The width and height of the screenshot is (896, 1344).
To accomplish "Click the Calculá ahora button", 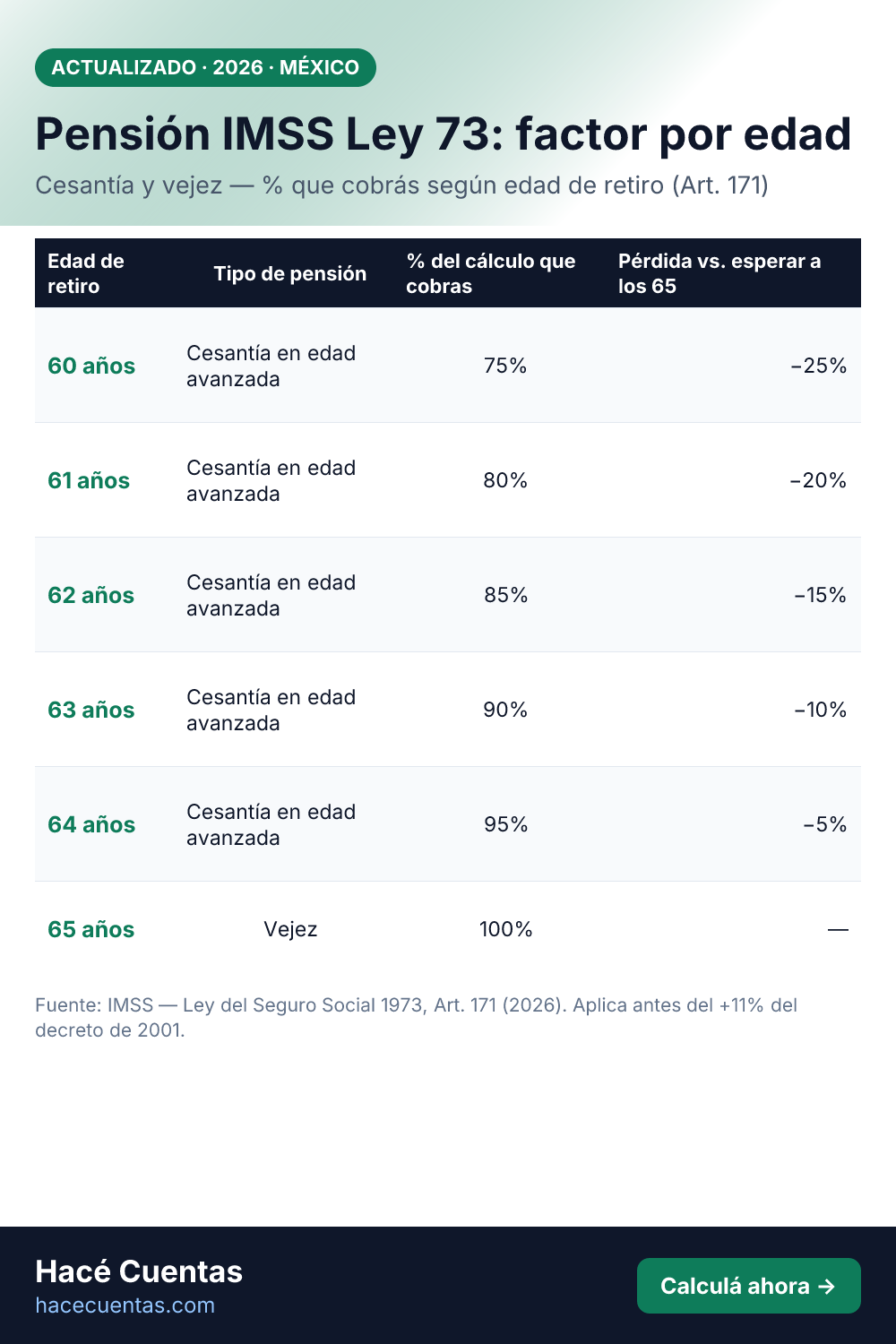I will 749,1286.
